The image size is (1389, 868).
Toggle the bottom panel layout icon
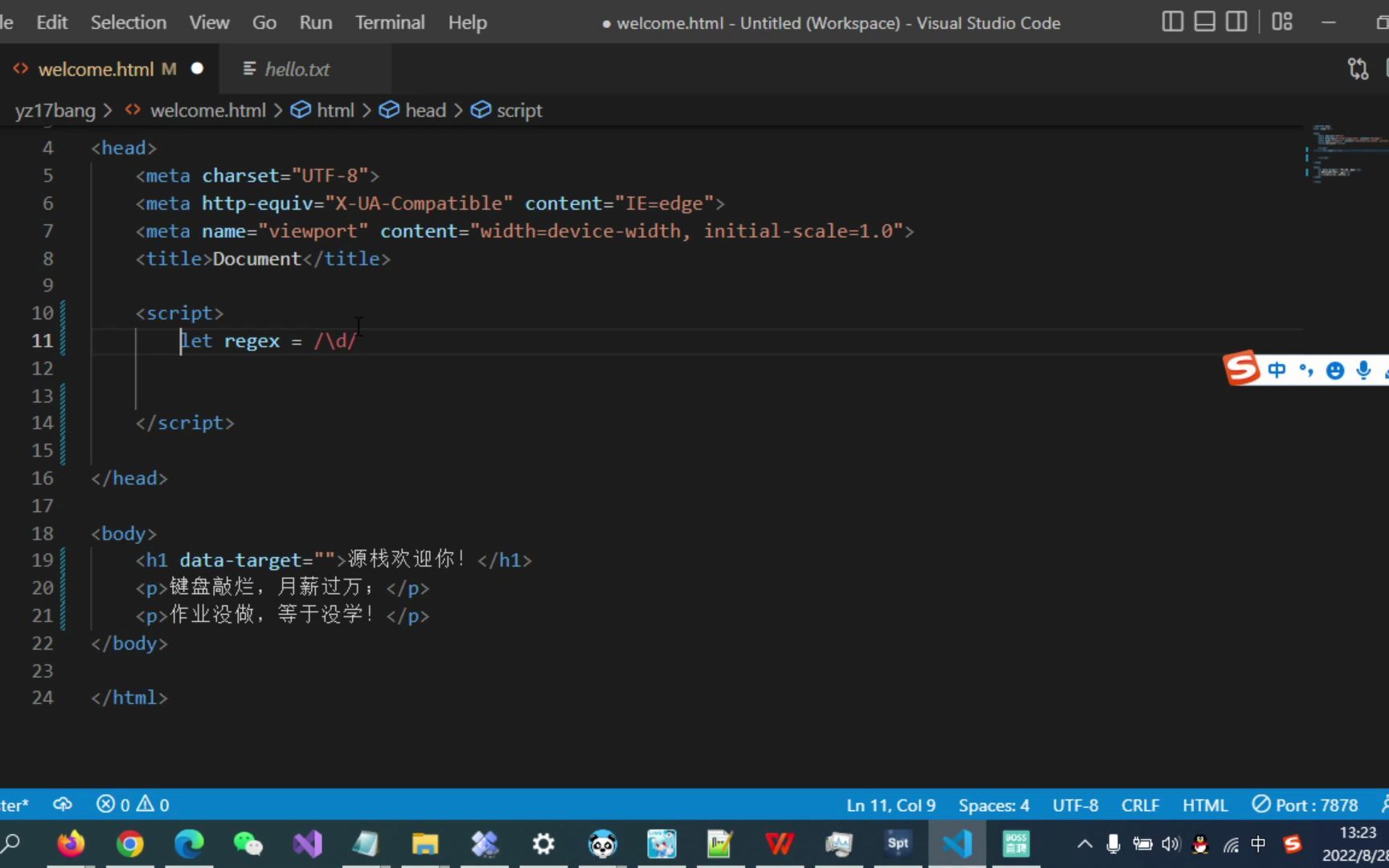pos(1204,22)
